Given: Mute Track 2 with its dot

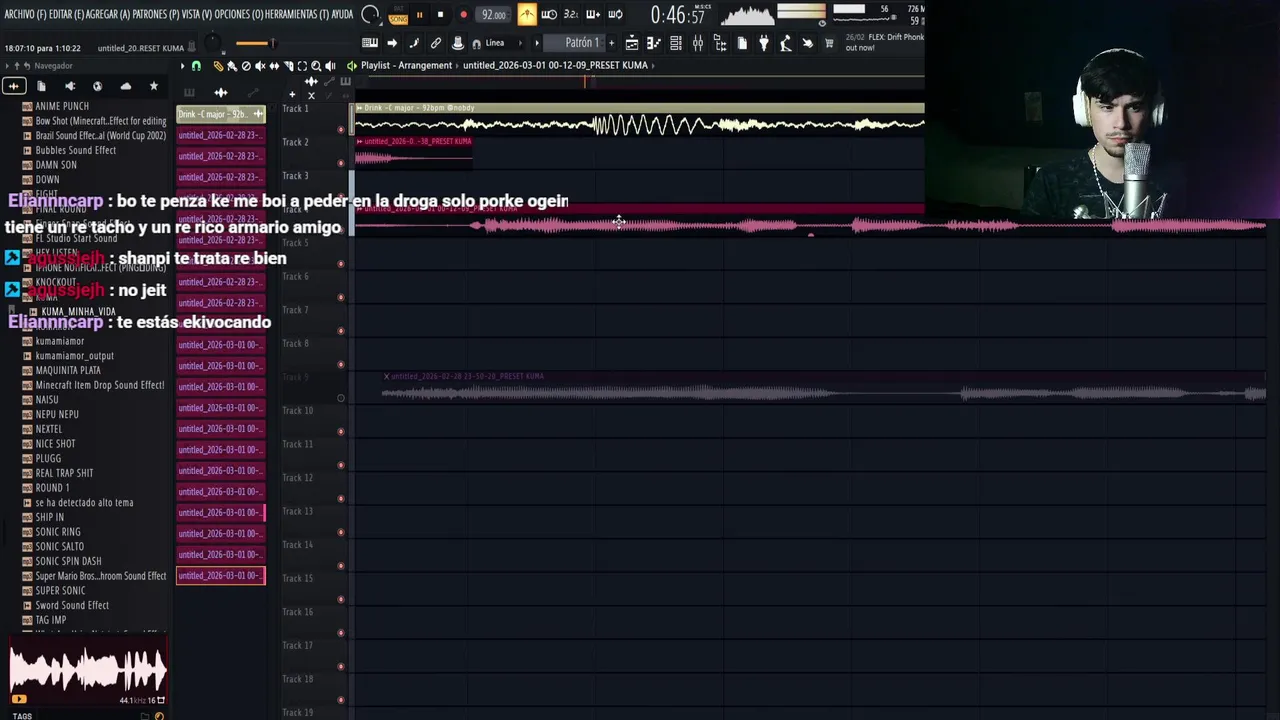Looking at the screenshot, I should pos(341,163).
